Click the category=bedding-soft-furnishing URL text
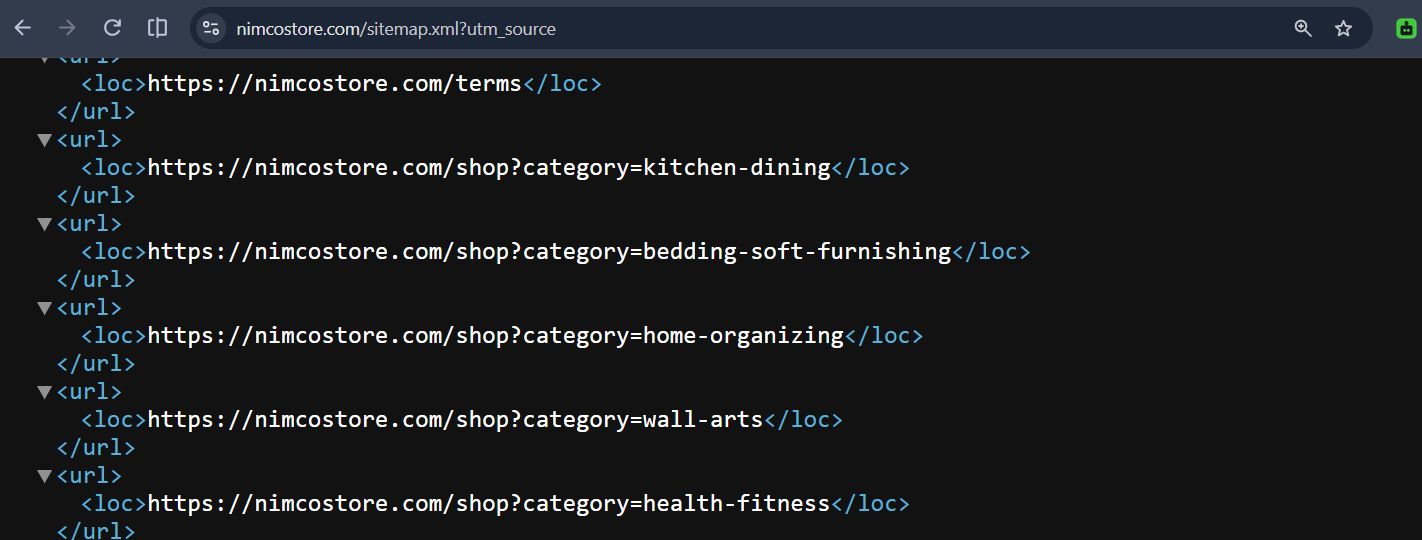The image size is (1422, 540). click(550, 252)
